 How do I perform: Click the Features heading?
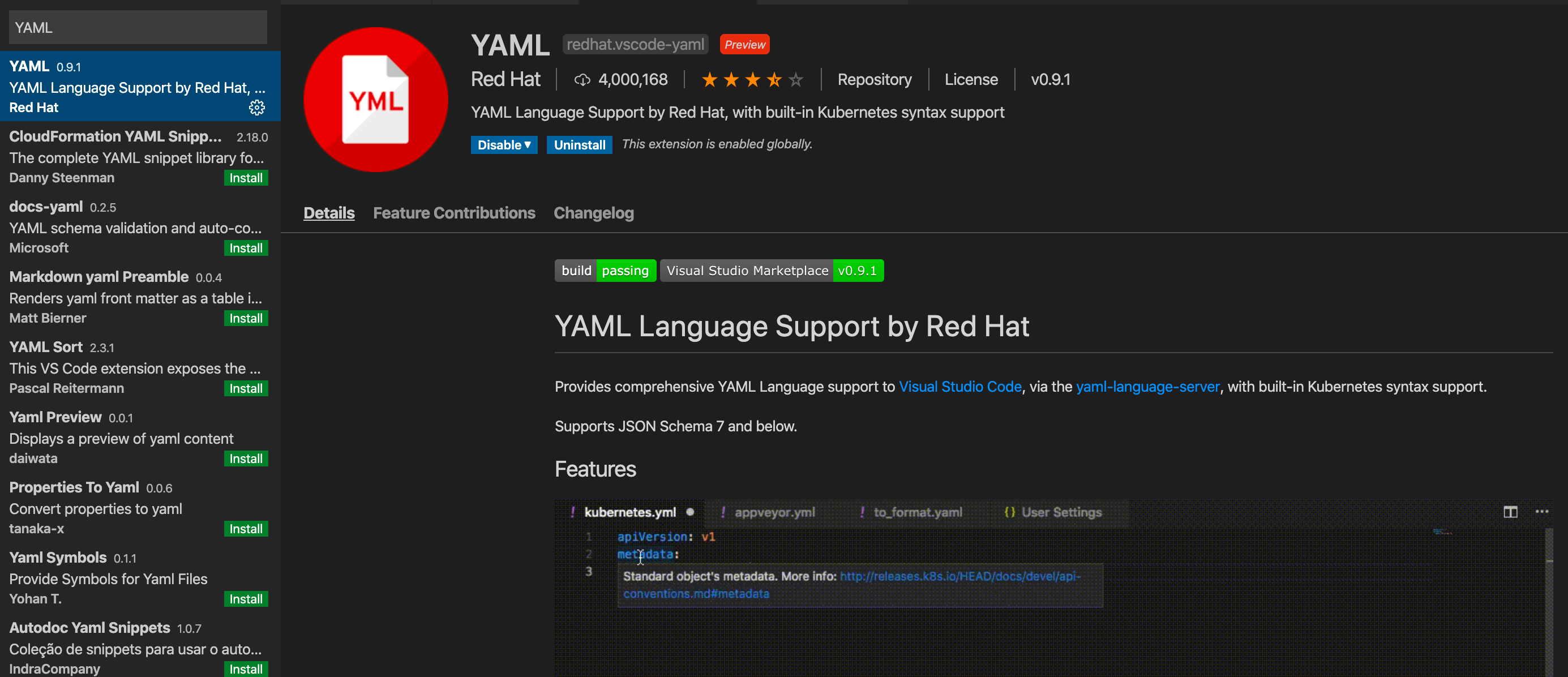pos(595,469)
